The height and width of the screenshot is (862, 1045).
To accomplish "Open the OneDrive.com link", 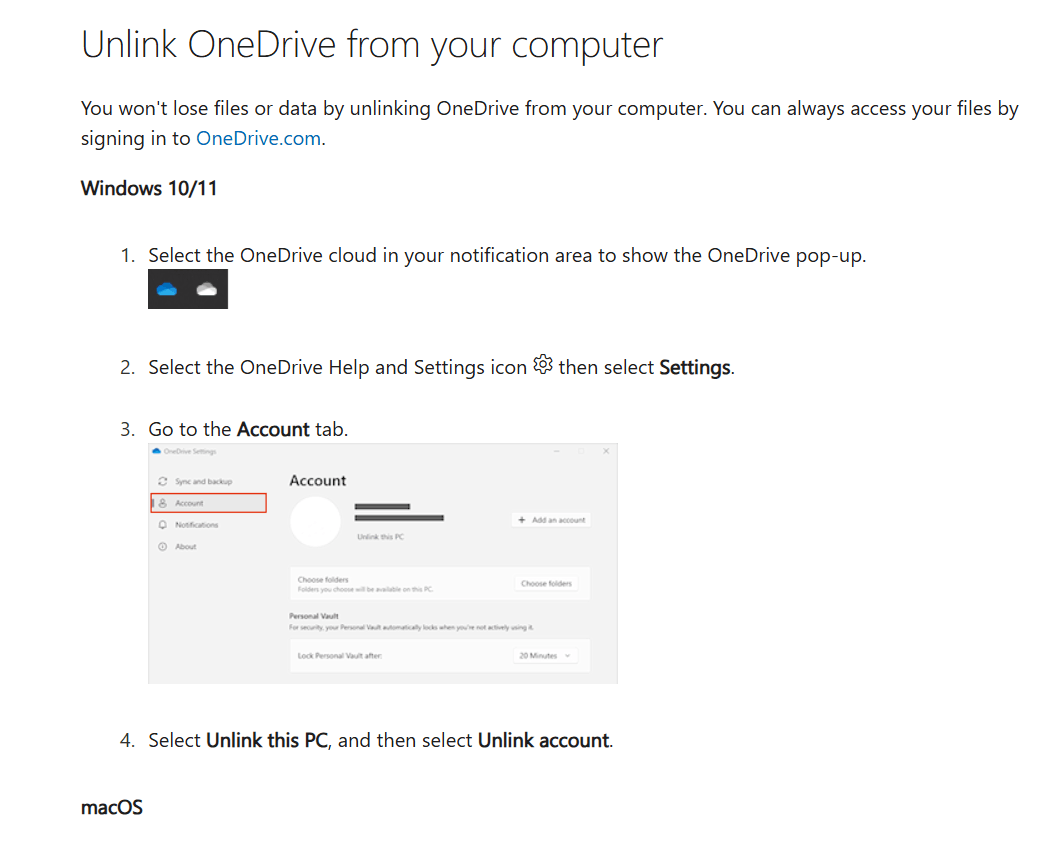I will click(259, 138).
